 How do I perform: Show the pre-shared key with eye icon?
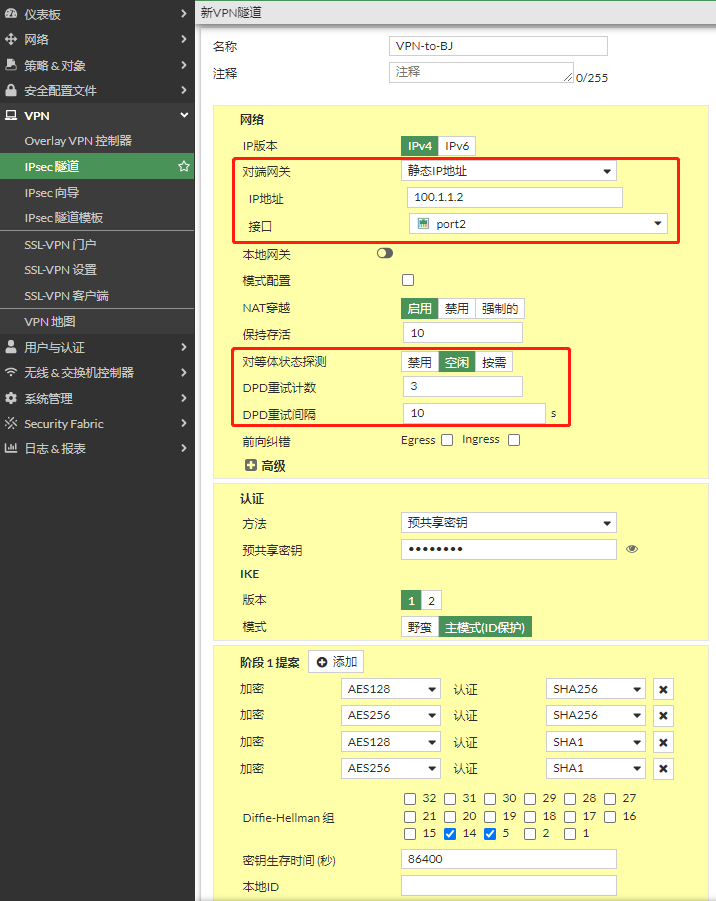(x=632, y=549)
